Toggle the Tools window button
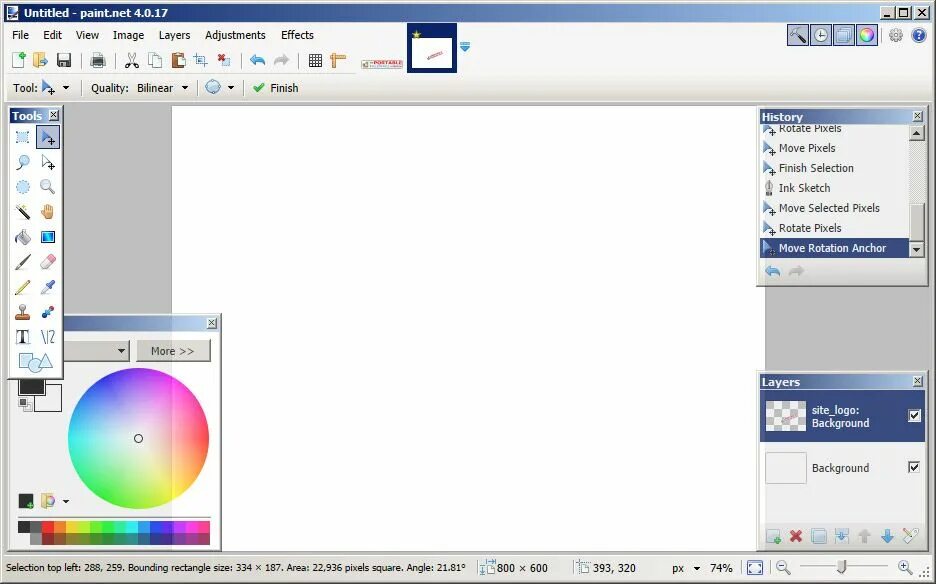The width and height of the screenshot is (936, 584). pos(798,35)
